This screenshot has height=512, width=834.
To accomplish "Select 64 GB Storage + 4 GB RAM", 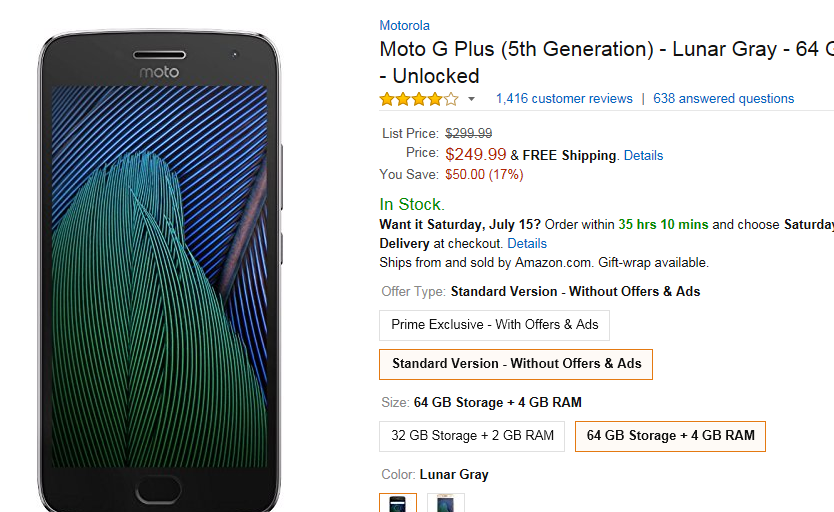I will (670, 436).
